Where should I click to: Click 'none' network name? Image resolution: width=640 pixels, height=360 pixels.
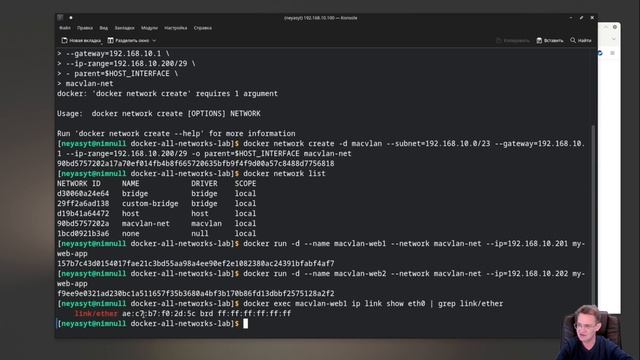[130, 233]
